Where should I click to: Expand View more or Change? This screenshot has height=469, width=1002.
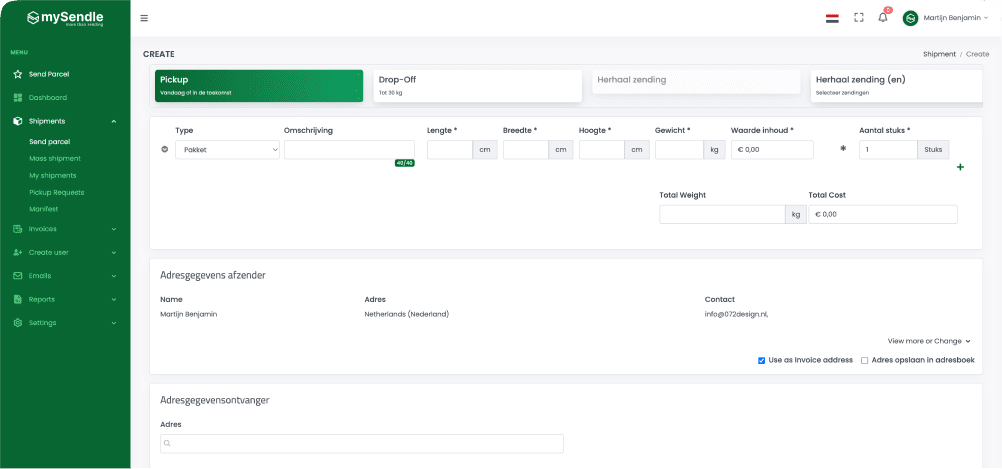point(928,341)
